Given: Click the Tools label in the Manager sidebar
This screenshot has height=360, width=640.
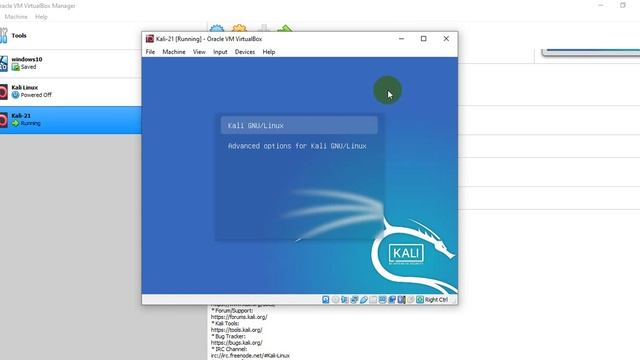Looking at the screenshot, I should coord(19,36).
